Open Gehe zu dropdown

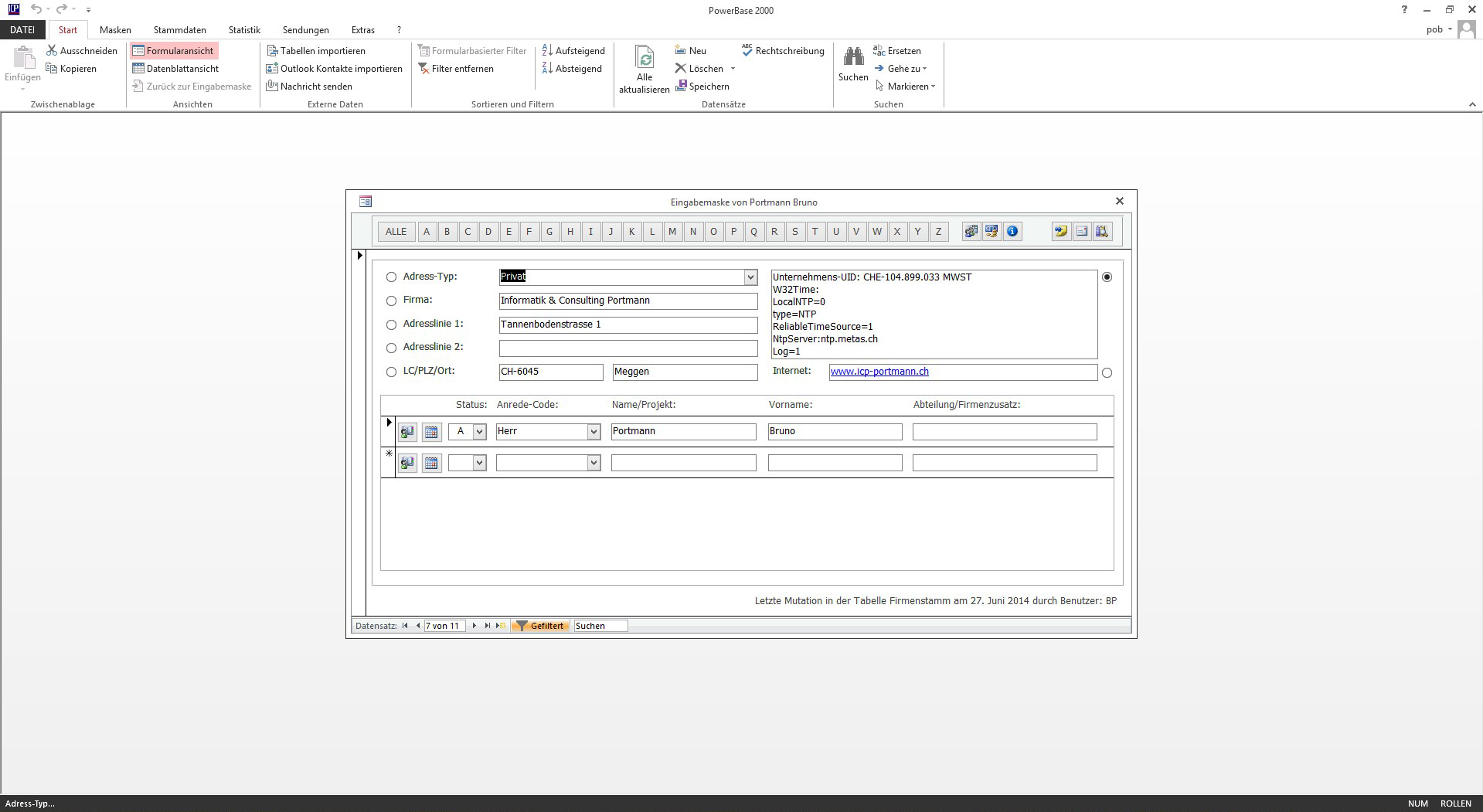click(901, 69)
